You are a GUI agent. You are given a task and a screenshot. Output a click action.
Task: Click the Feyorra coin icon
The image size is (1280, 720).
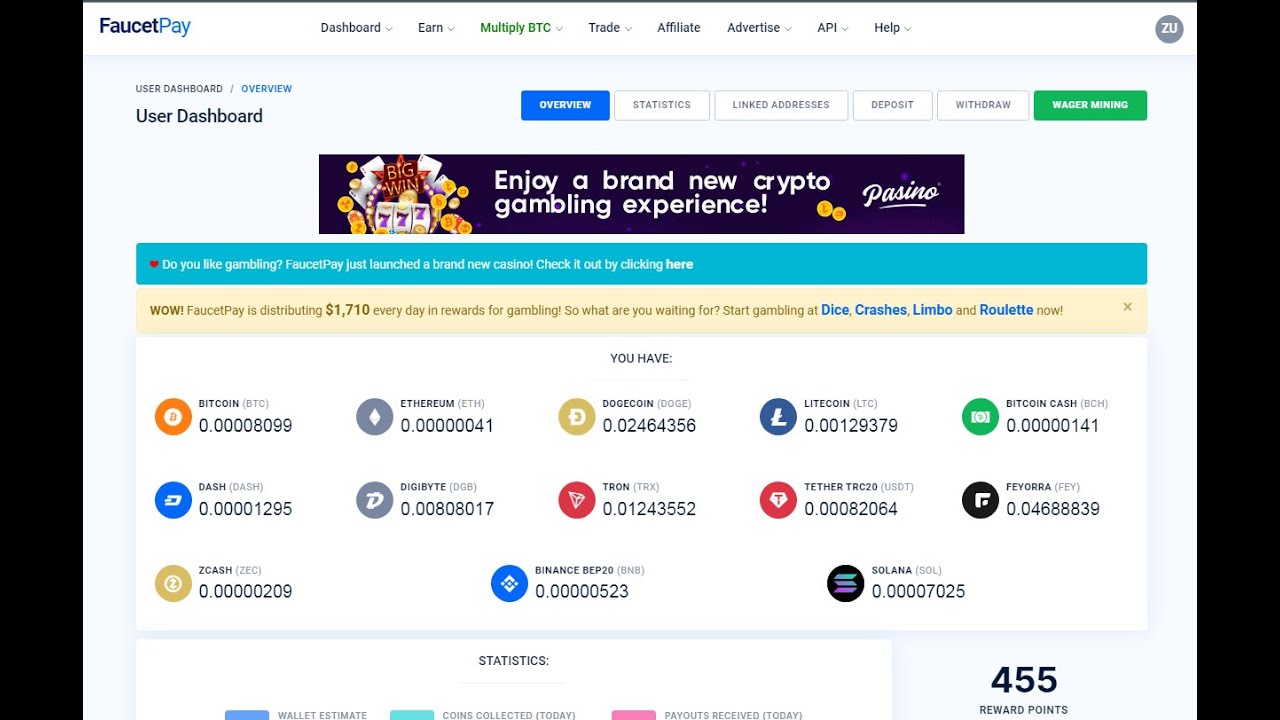click(980, 500)
